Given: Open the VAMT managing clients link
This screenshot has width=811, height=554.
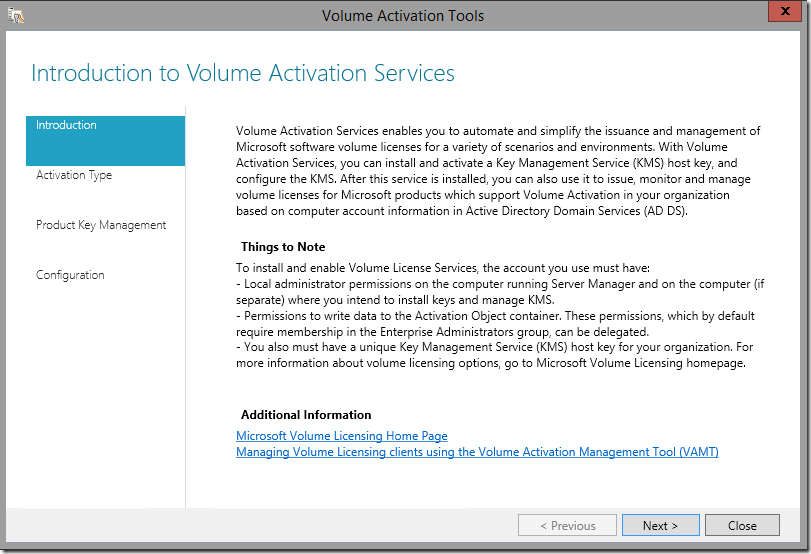Looking at the screenshot, I should (477, 452).
